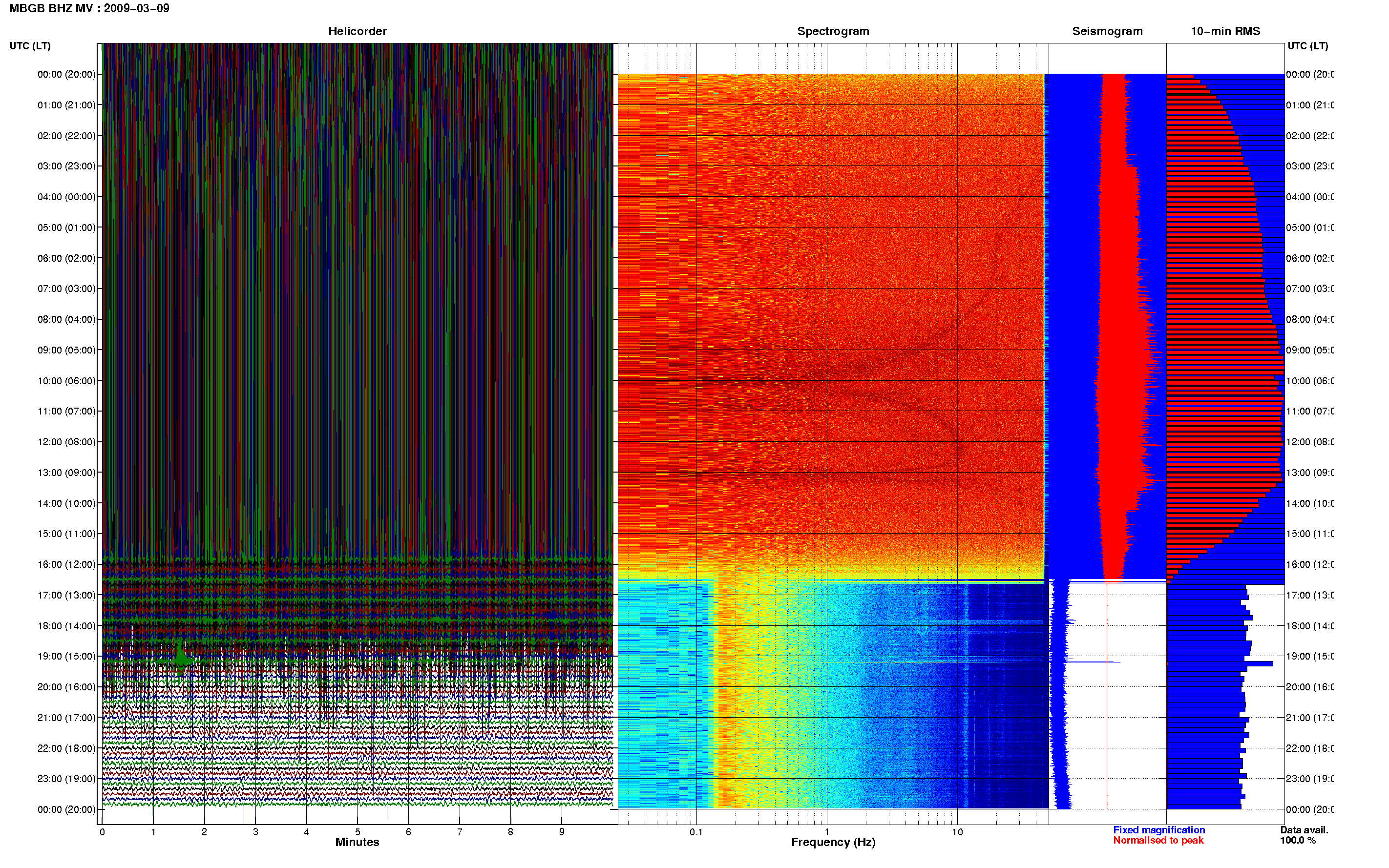Click the '10' frequency tick label
This screenshot has height=868, width=1389.
(x=957, y=832)
